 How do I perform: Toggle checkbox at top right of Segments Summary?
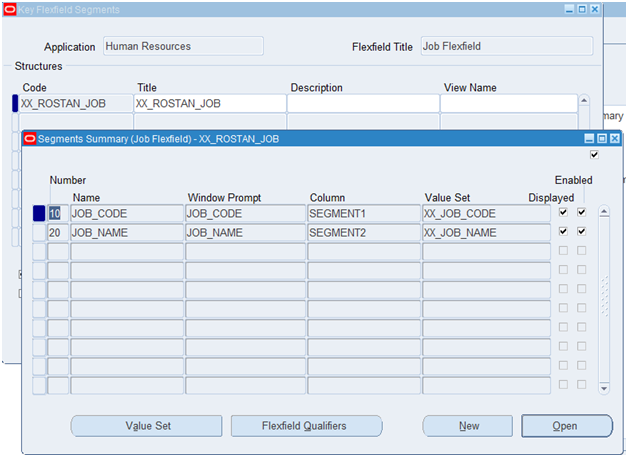[x=594, y=155]
